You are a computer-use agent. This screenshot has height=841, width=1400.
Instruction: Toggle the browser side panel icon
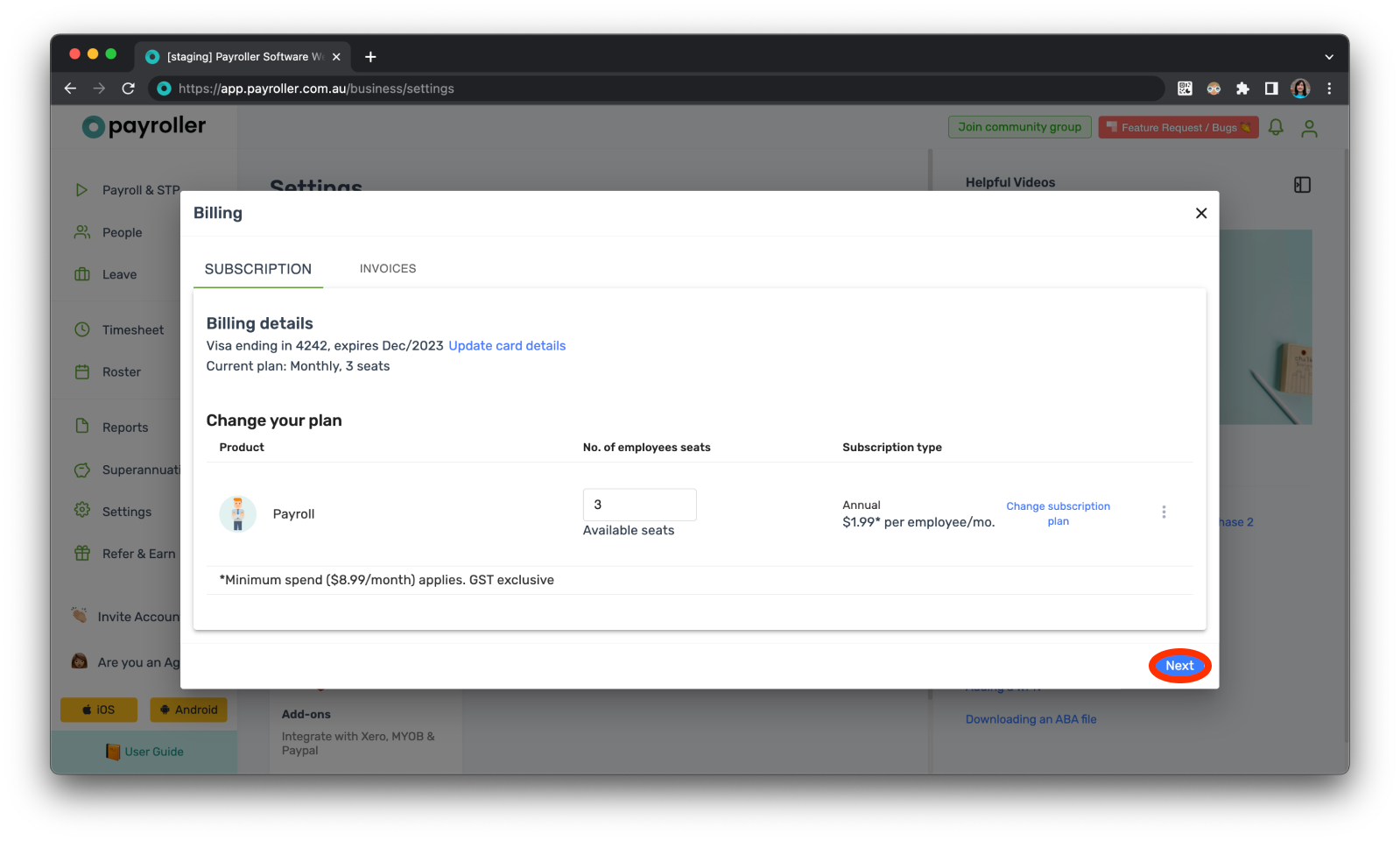[1271, 88]
